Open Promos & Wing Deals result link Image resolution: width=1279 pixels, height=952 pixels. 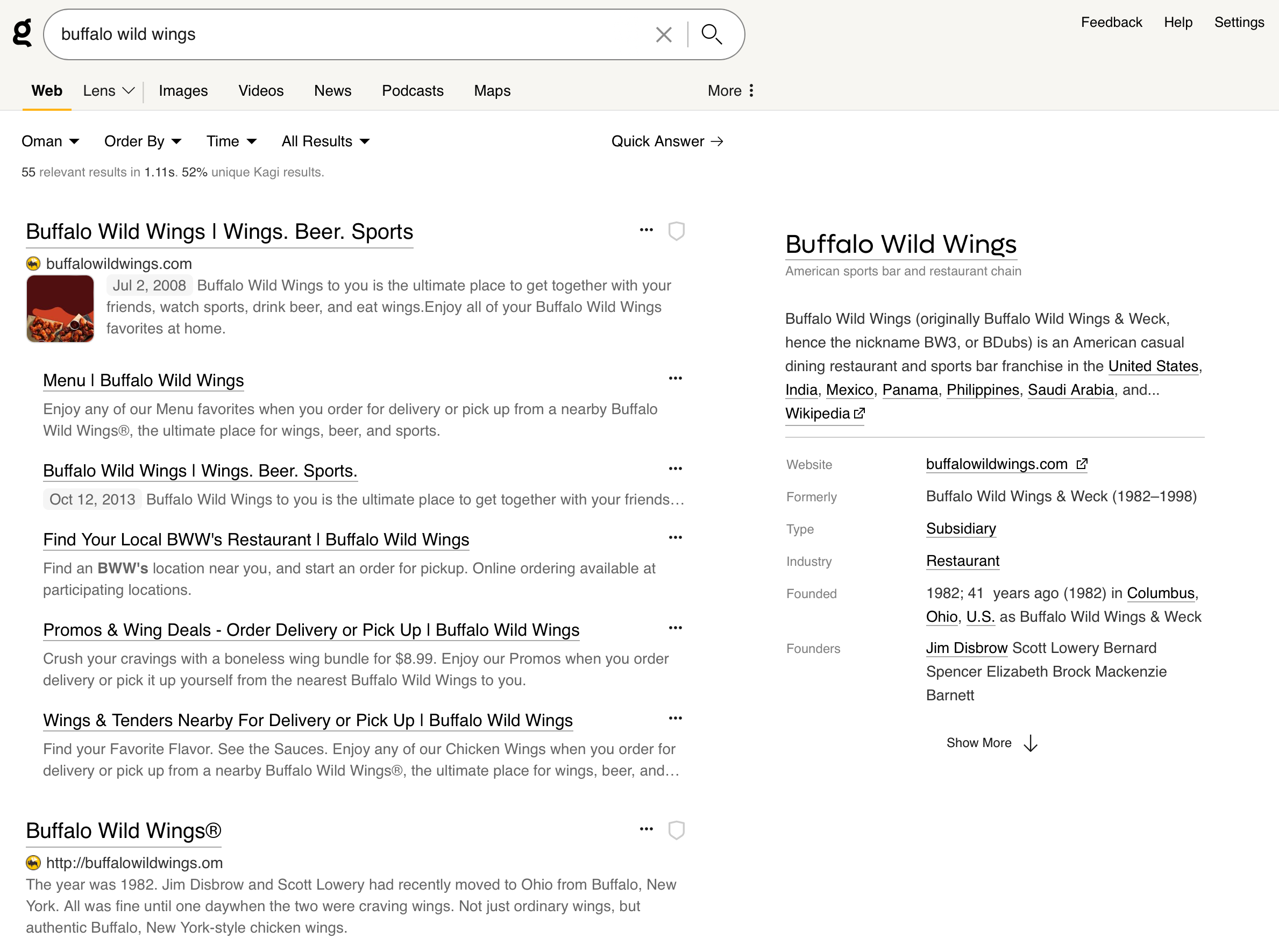[x=311, y=630]
